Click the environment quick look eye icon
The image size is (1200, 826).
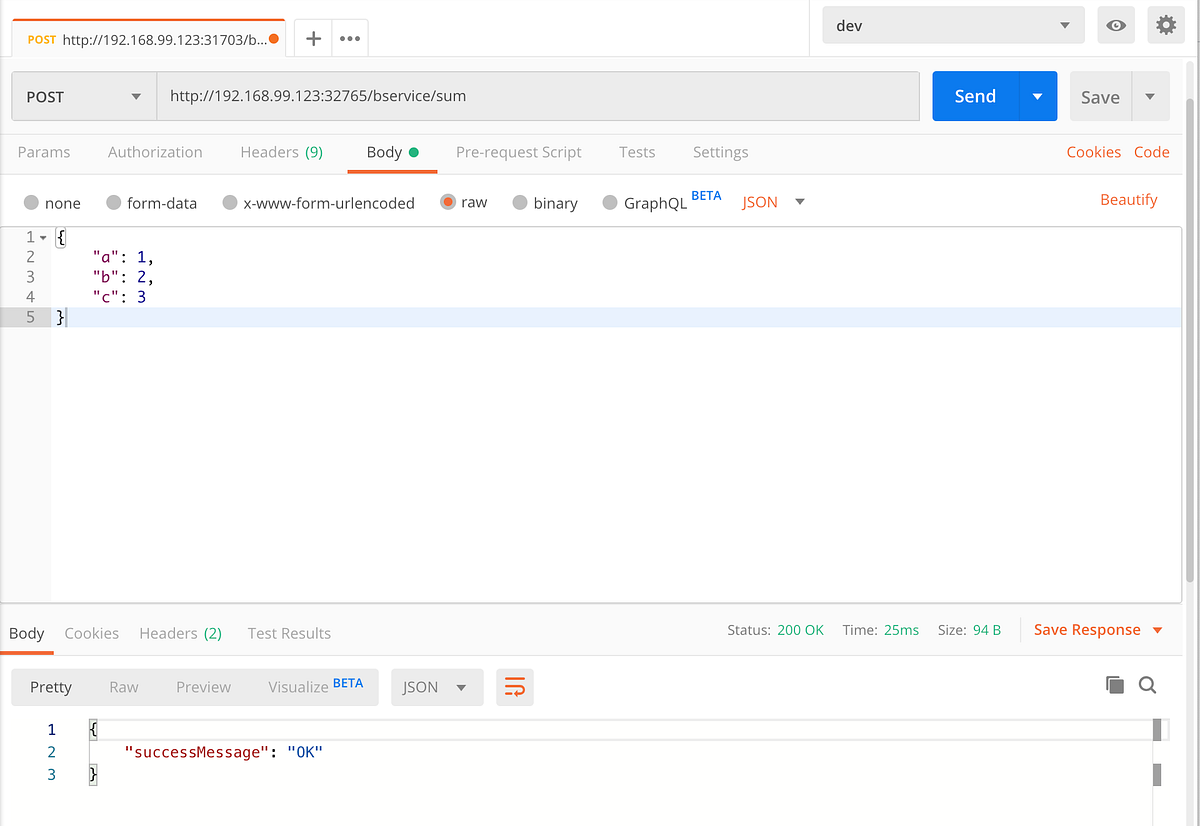(x=1115, y=25)
